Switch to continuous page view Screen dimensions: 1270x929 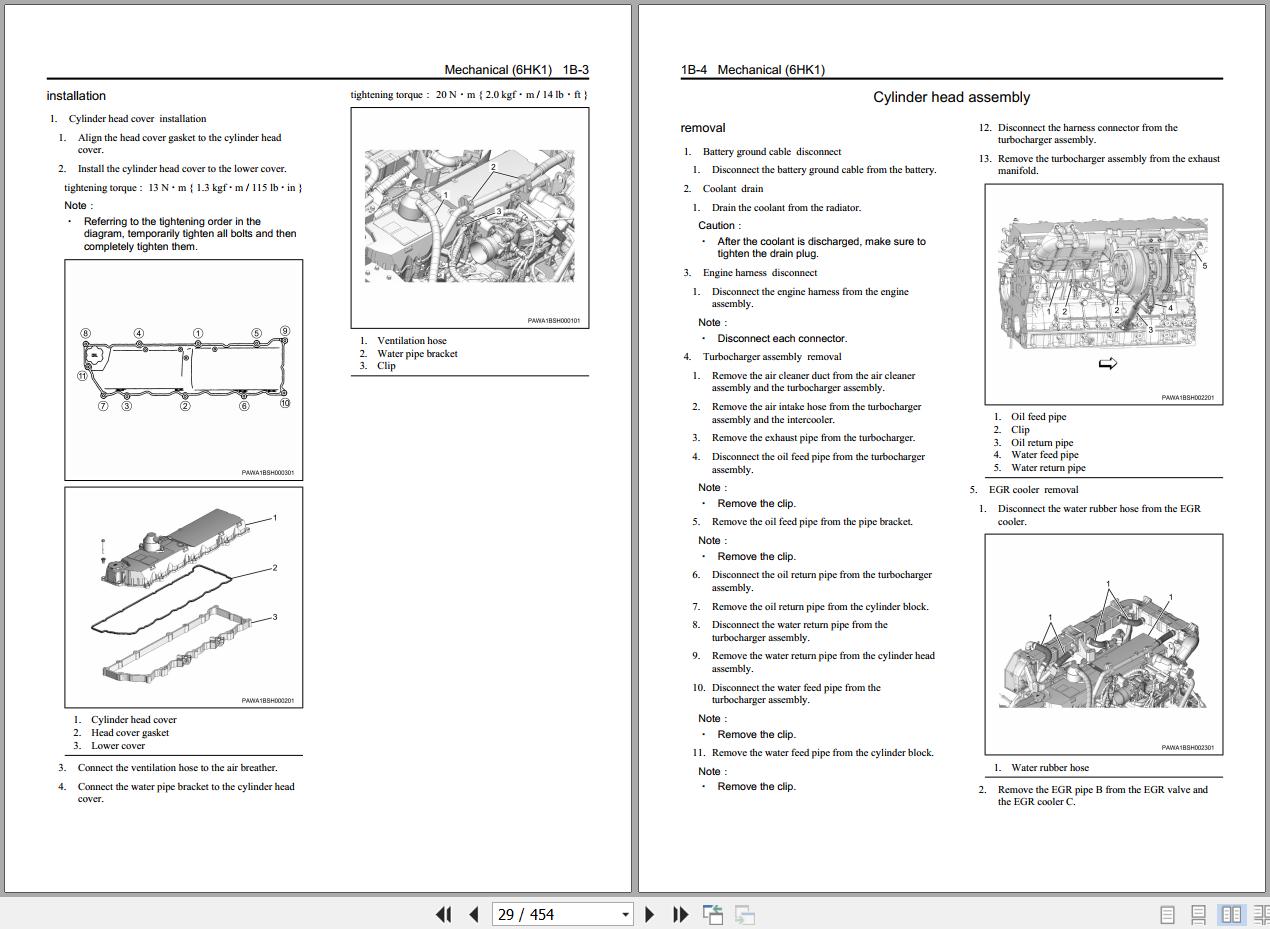point(1198,914)
